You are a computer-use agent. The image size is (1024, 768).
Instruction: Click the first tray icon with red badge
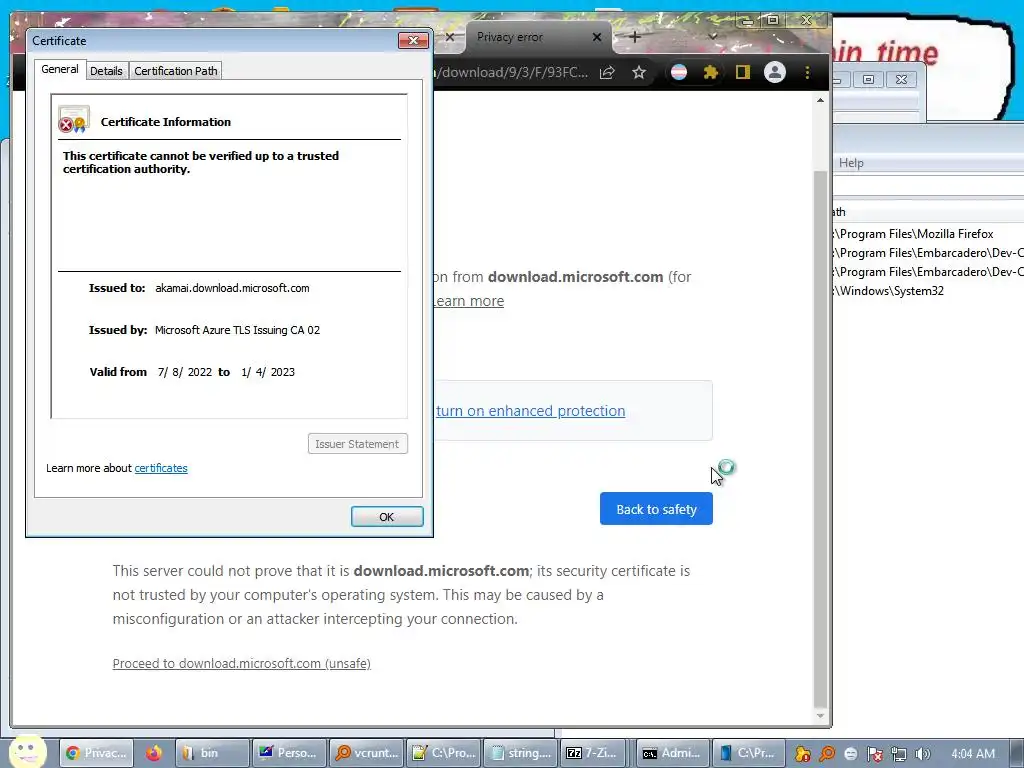coord(803,754)
